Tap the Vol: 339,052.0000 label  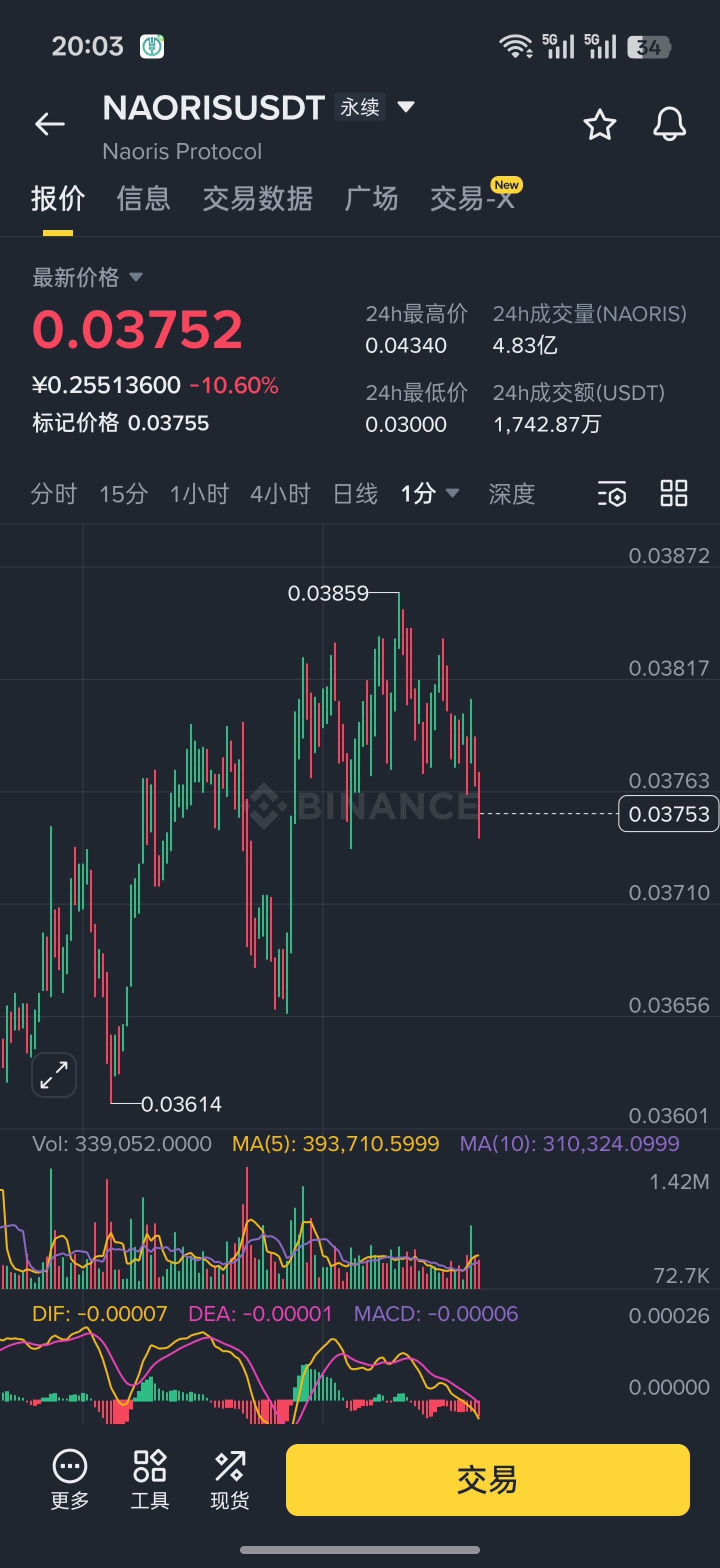(x=121, y=1143)
